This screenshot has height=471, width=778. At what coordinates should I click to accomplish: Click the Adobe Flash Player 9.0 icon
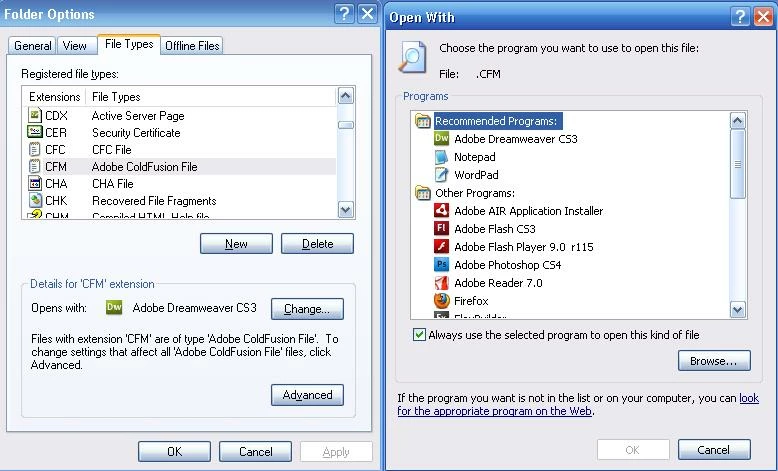(x=441, y=247)
